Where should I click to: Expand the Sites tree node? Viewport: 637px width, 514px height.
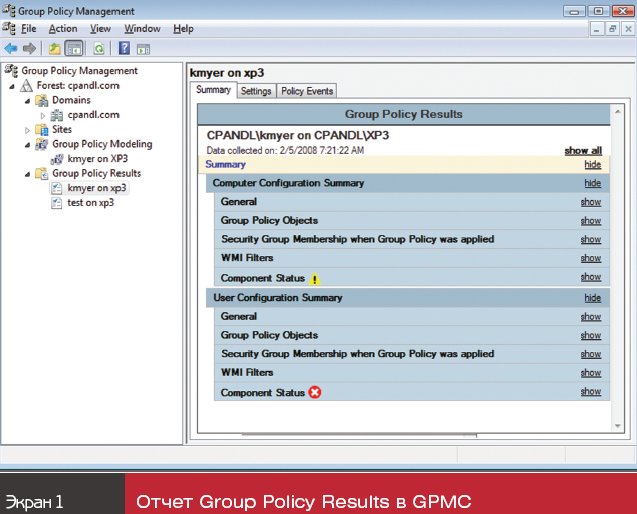coord(27,130)
